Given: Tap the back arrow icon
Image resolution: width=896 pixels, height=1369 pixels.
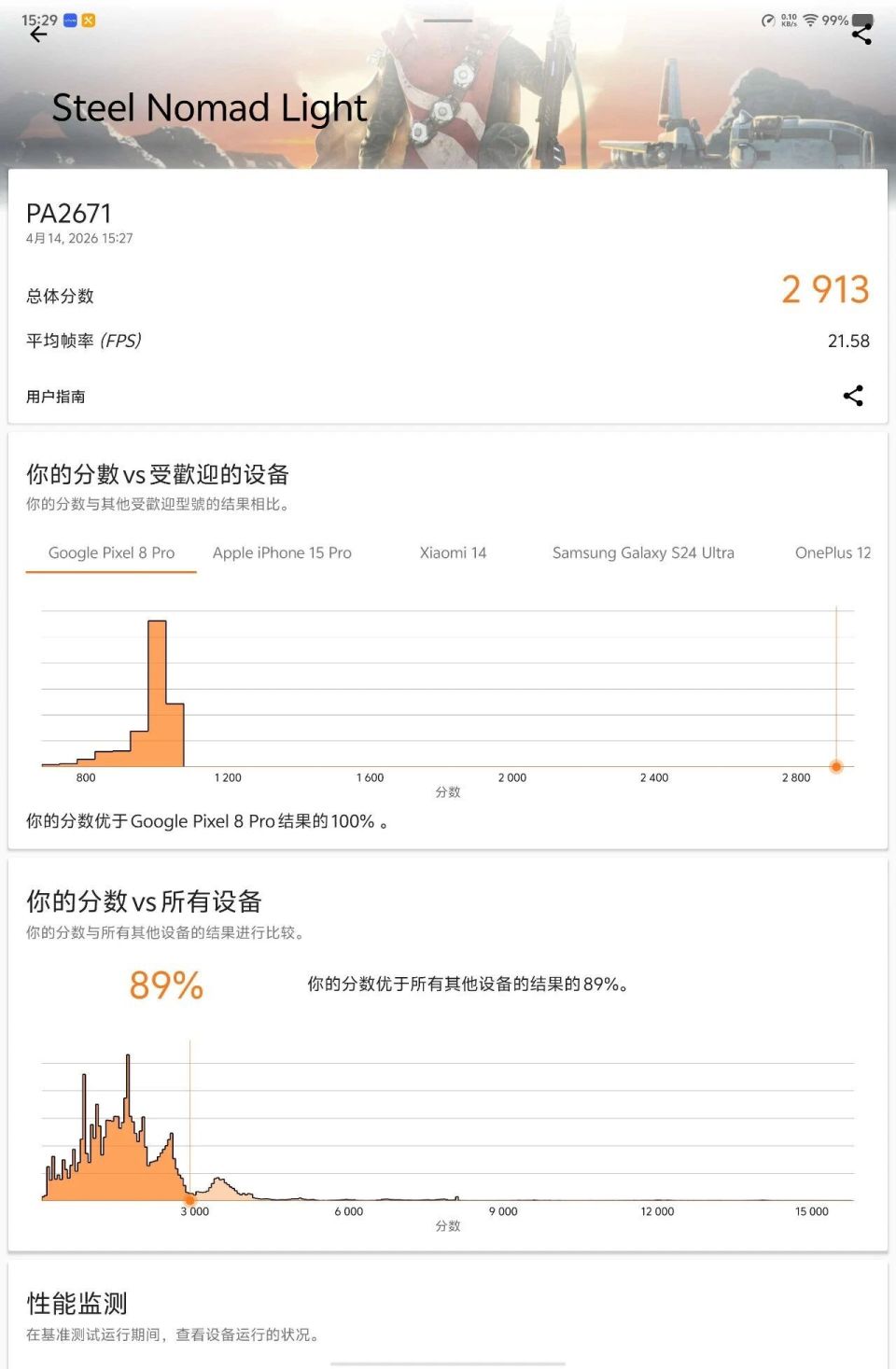Looking at the screenshot, I should [38, 35].
